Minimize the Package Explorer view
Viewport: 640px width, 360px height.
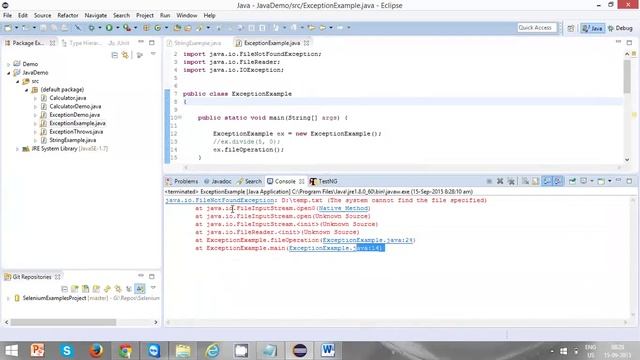[141, 42]
